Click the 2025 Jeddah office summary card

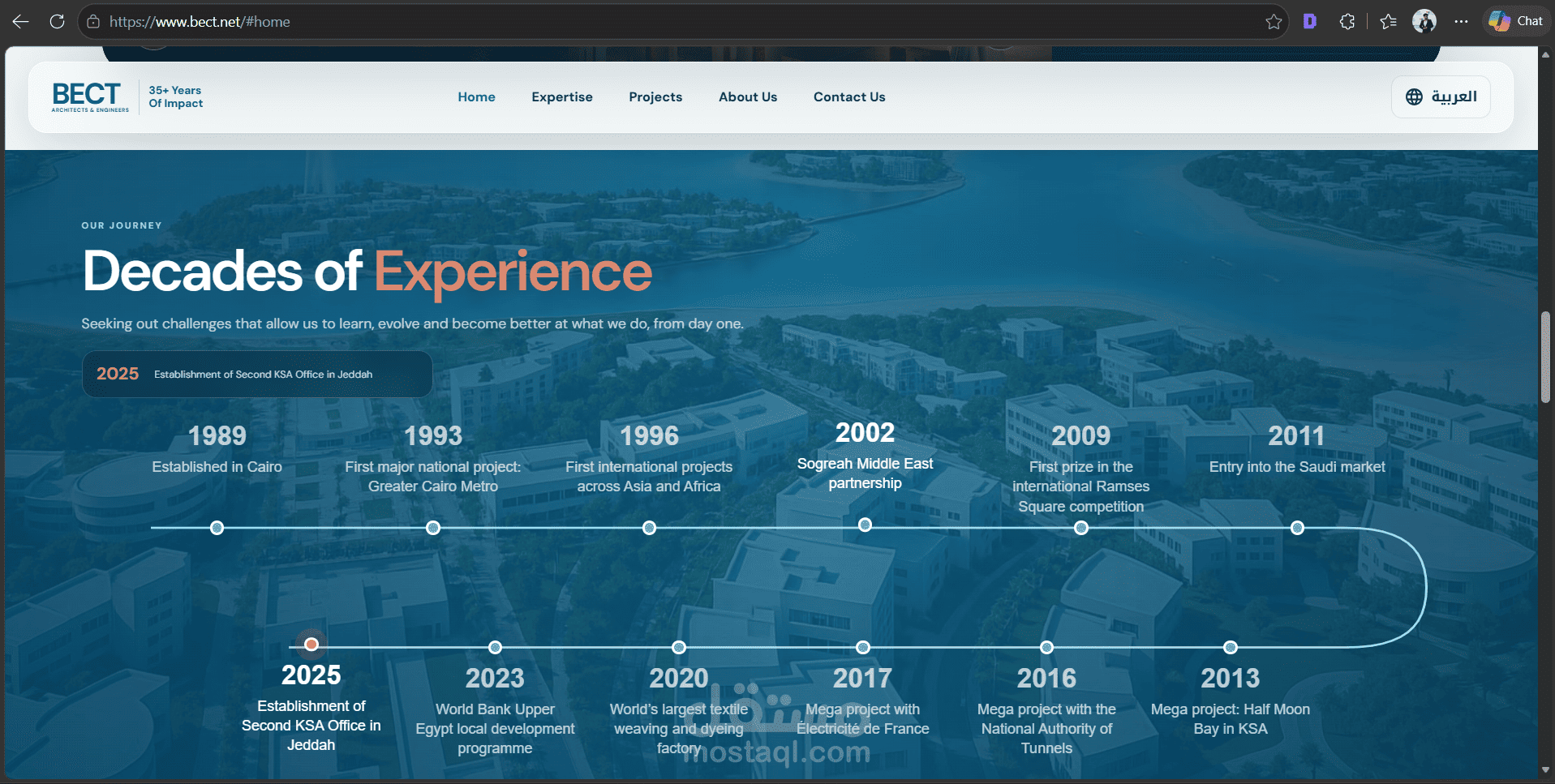click(x=257, y=374)
